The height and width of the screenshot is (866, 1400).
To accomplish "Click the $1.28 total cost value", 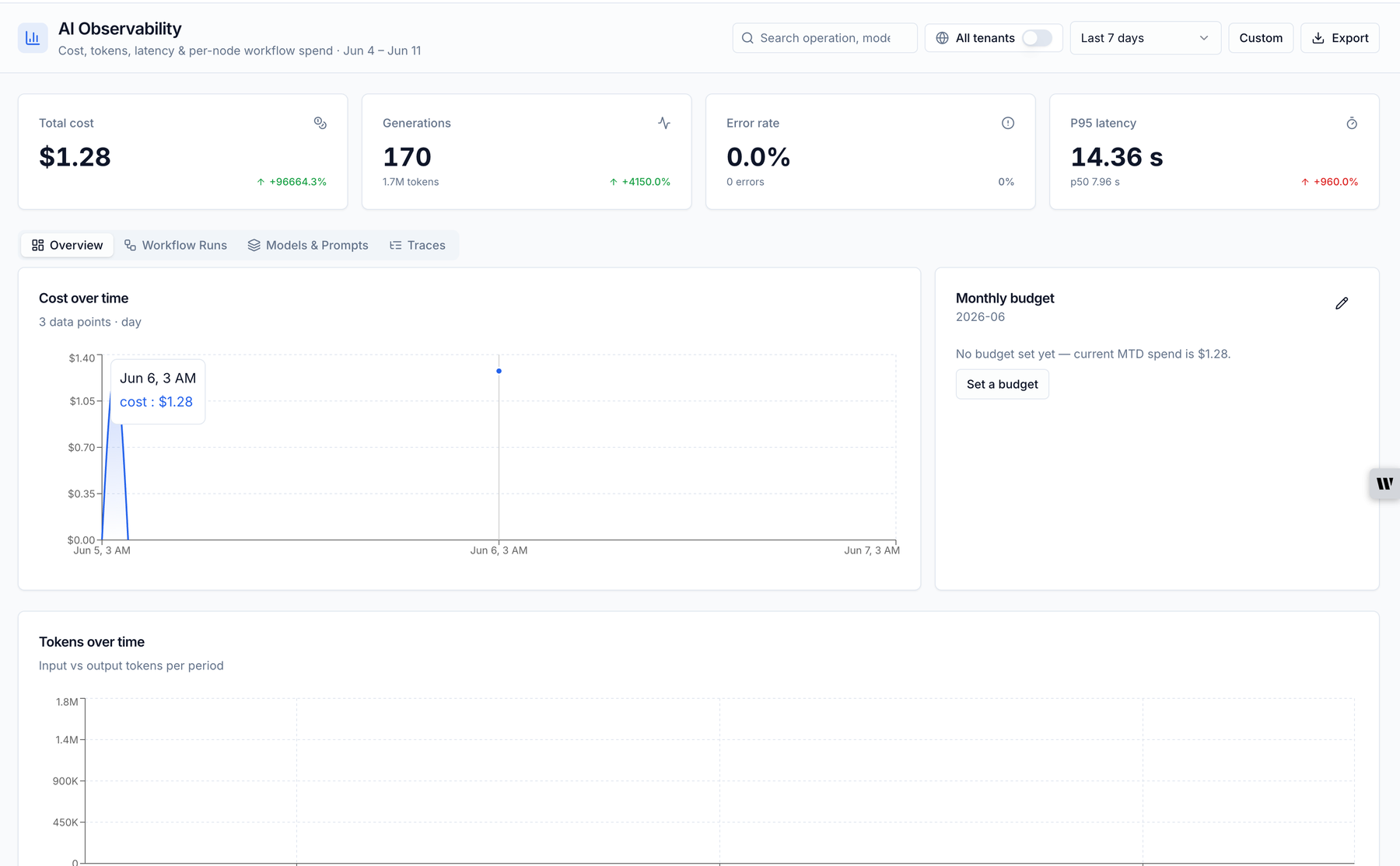I will coord(75,157).
